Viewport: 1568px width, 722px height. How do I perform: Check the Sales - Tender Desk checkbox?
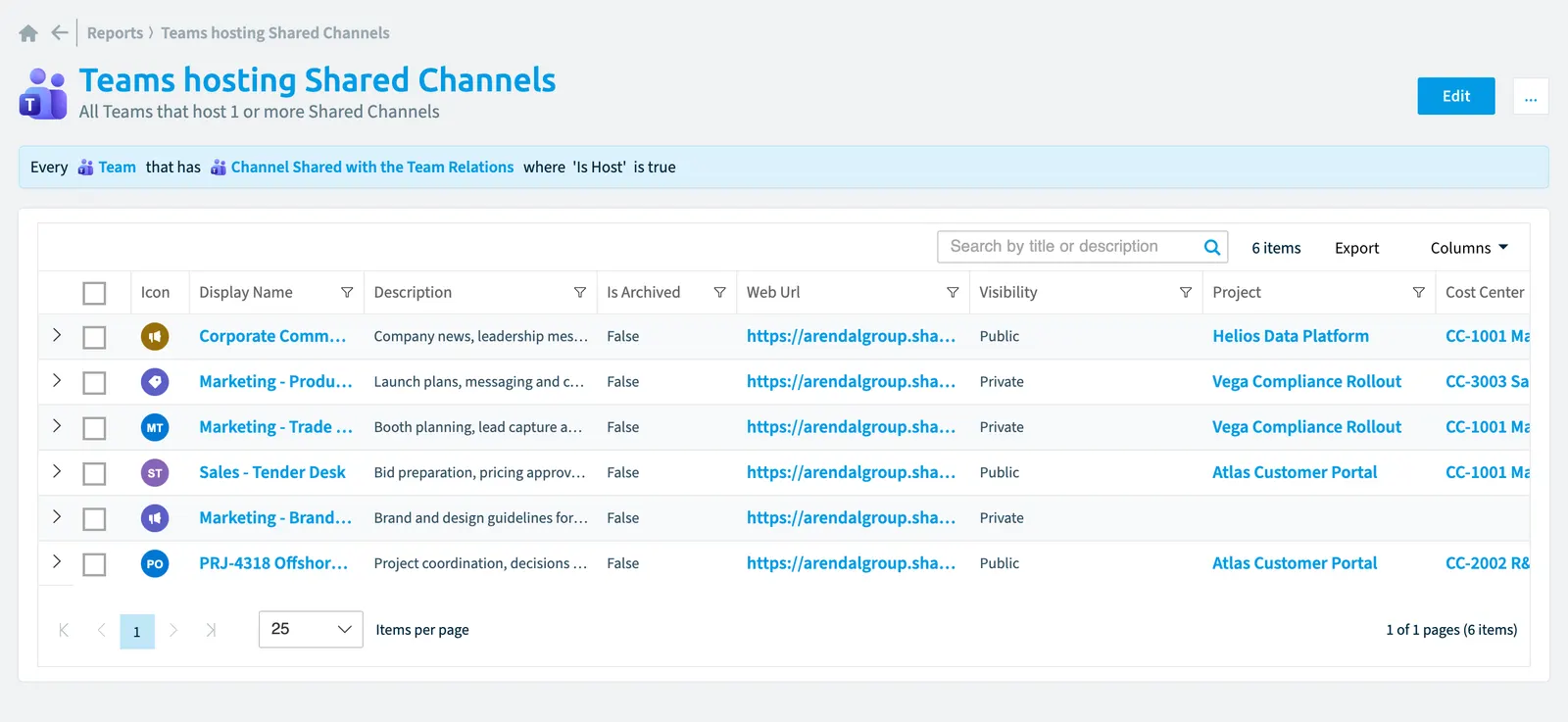pos(94,473)
